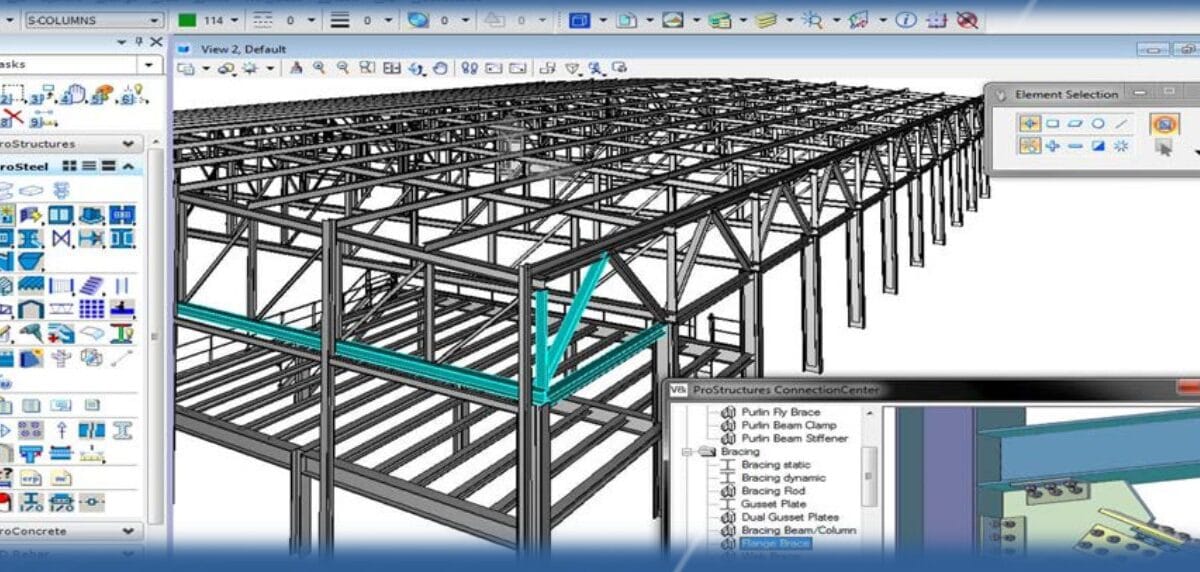Screen dimensions: 1200x572
Task: Click the ProSteel drill tool icon
Action: click(x=30, y=333)
